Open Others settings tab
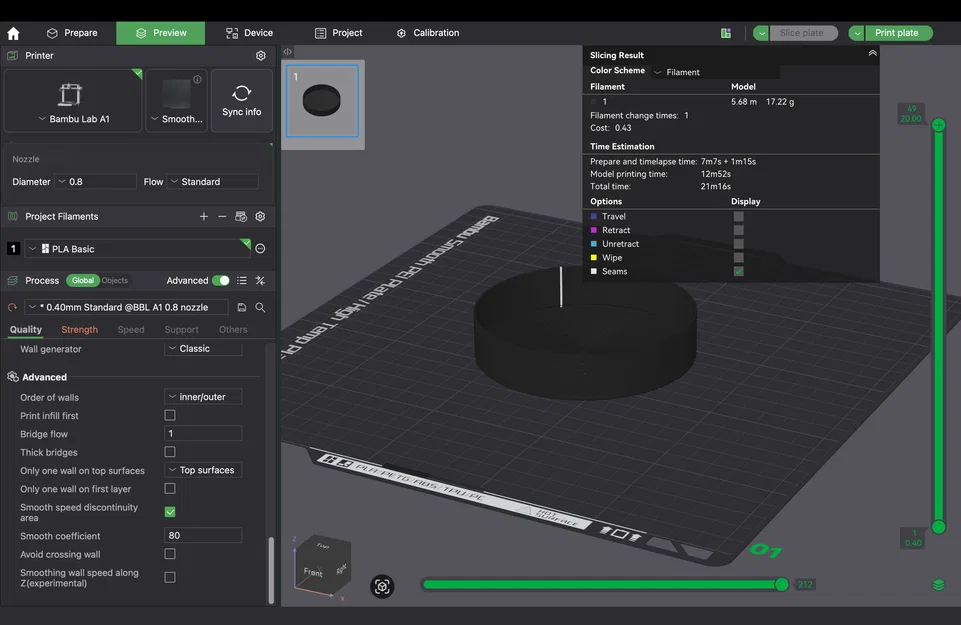 click(233, 330)
